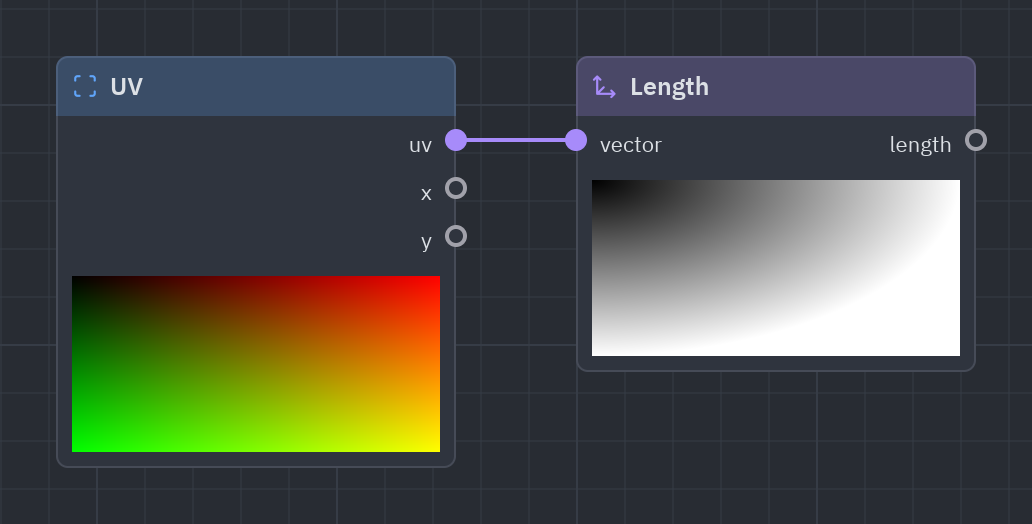The height and width of the screenshot is (524, 1032).
Task: Click the 'uv' output label
Action: [x=420, y=145]
